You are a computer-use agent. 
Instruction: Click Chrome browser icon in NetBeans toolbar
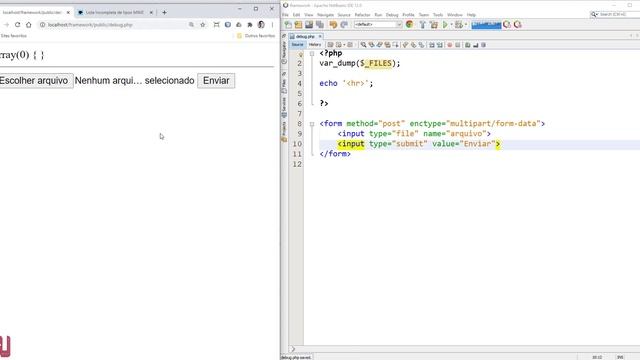click(x=409, y=24)
